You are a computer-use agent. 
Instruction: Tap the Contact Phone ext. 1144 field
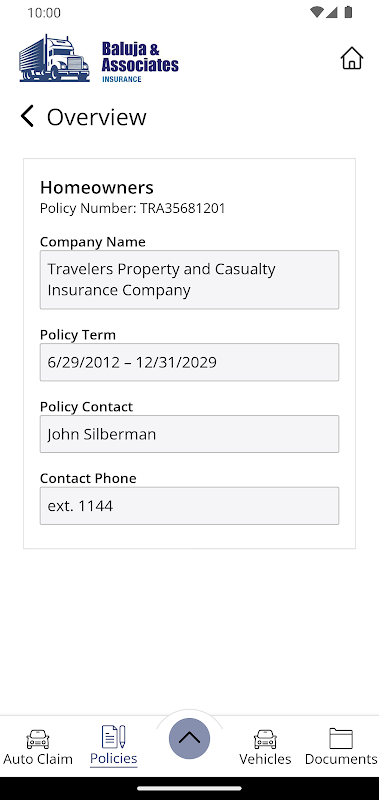pyautogui.click(x=189, y=506)
